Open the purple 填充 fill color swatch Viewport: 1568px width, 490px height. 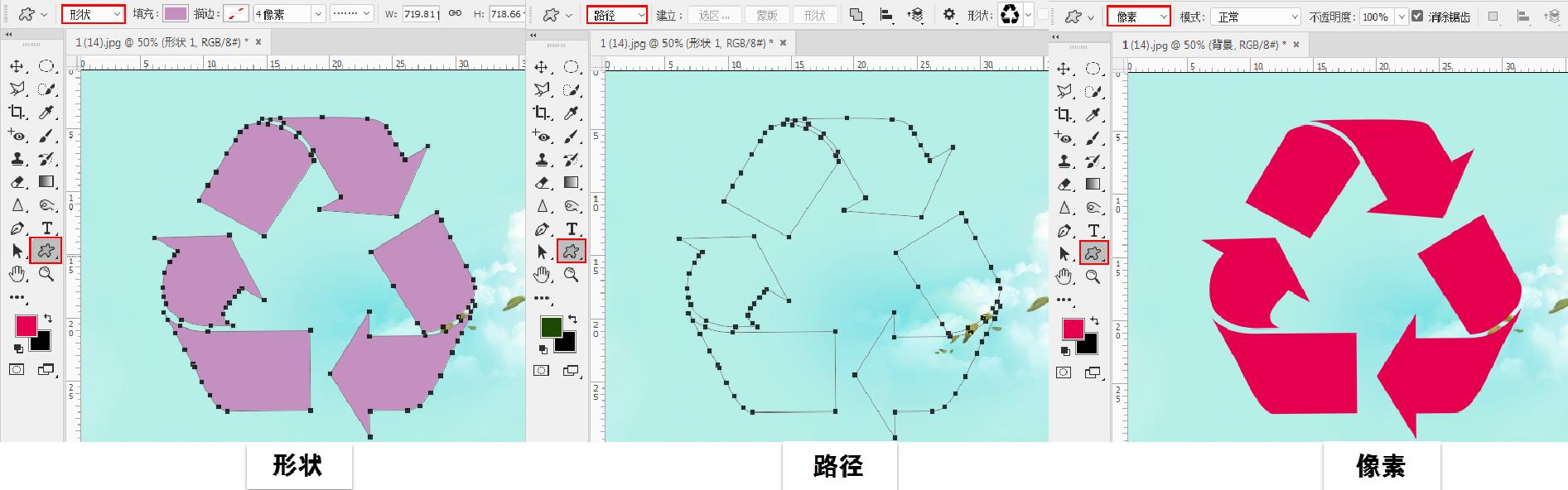tap(175, 13)
